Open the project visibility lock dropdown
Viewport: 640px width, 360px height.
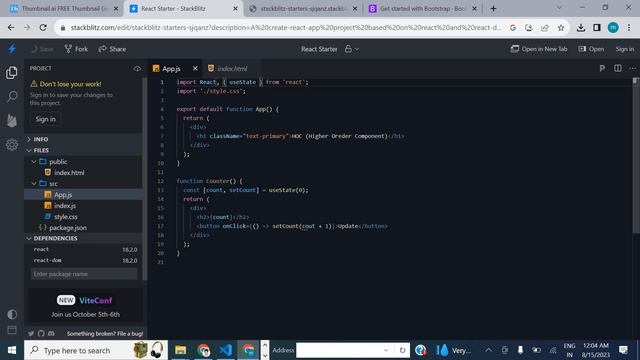coord(351,49)
